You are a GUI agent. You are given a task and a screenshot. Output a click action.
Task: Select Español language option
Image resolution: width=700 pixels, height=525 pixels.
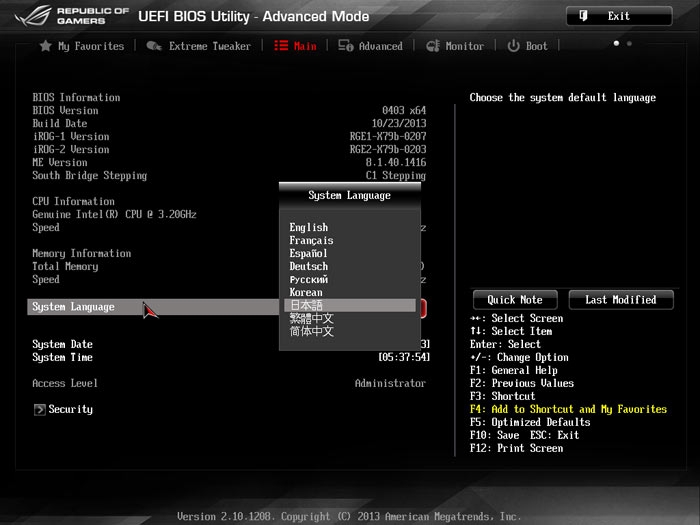coord(309,254)
